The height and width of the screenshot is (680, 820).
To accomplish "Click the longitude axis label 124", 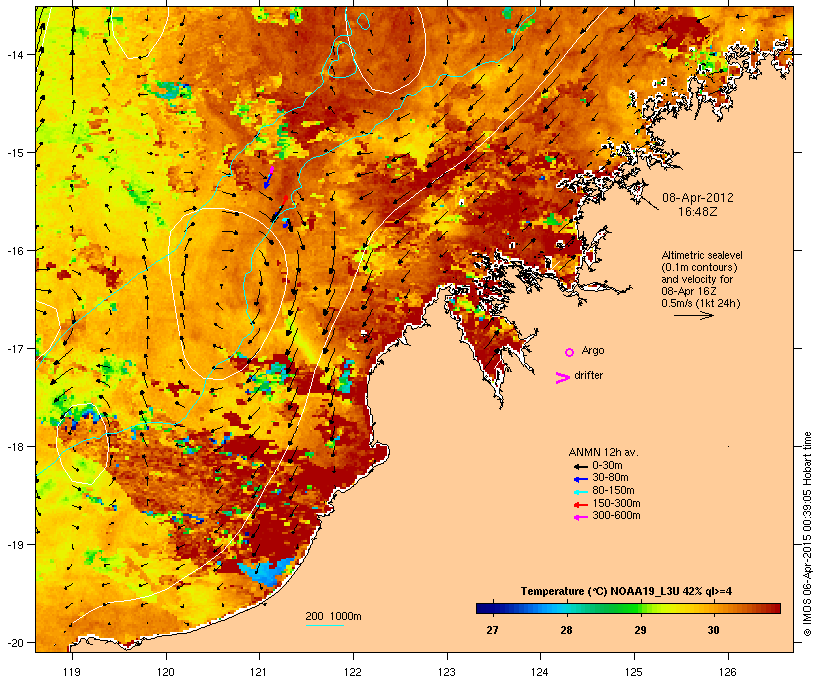I will (x=540, y=672).
